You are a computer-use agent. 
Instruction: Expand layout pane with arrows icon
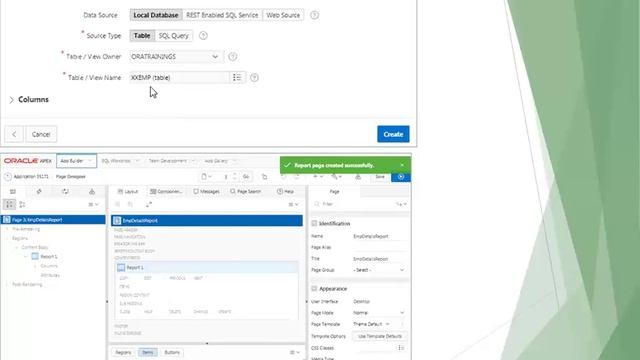pyautogui.click(x=149, y=204)
